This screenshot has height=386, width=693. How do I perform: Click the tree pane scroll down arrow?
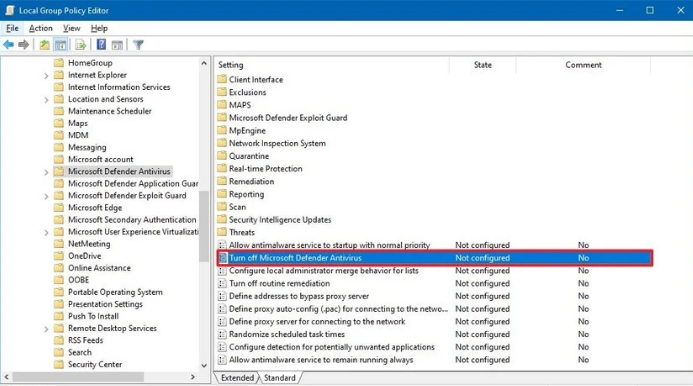pyautogui.click(x=204, y=366)
